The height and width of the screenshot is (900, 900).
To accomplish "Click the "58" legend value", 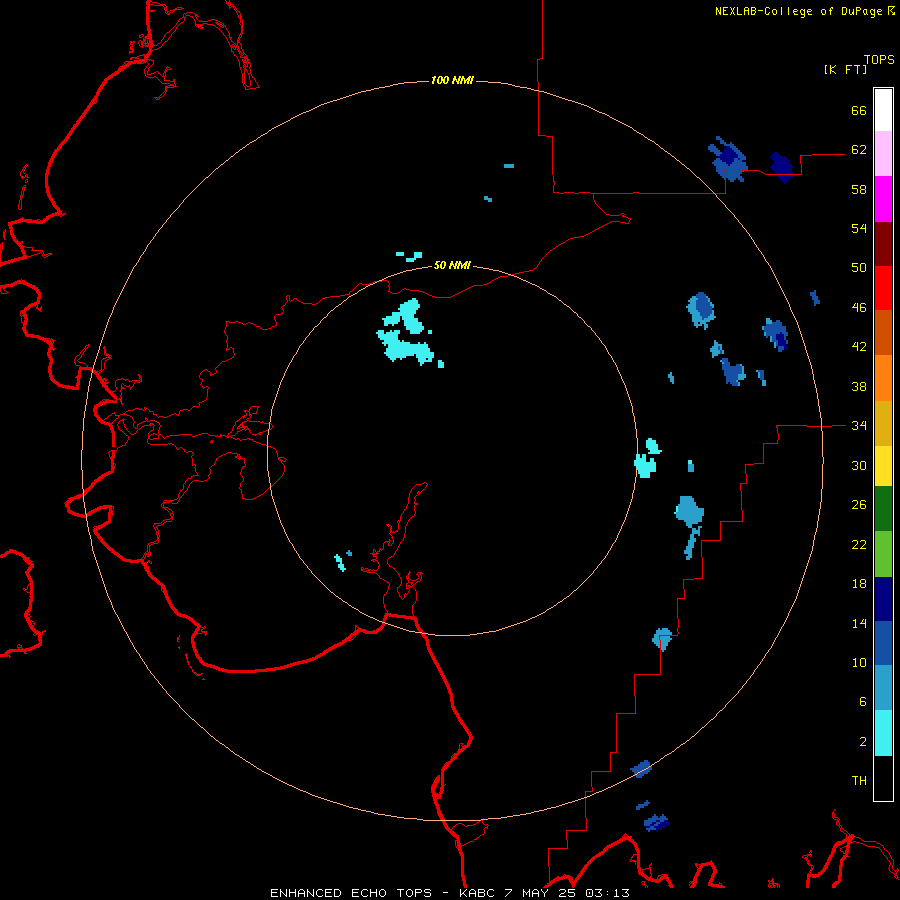I will coord(859,189).
